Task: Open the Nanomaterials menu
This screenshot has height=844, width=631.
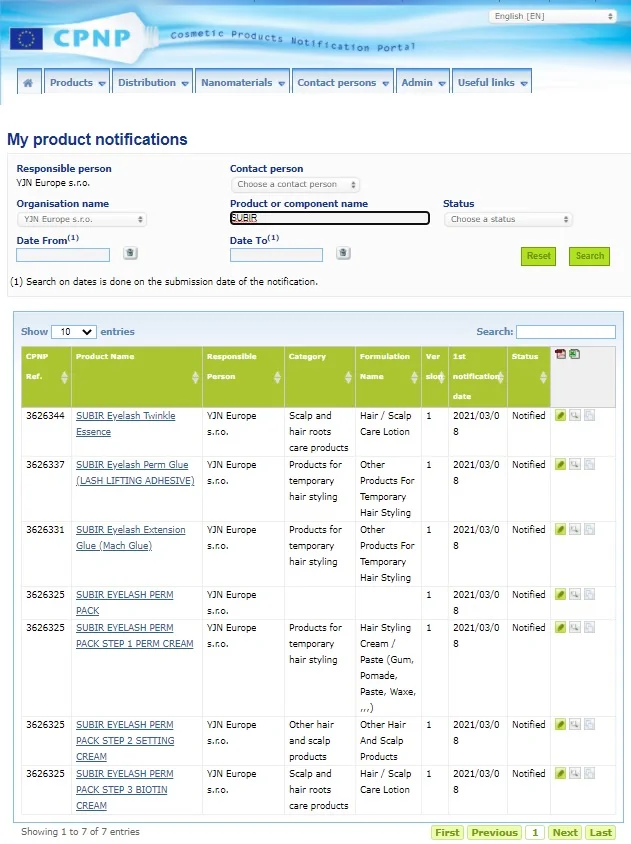Action: point(242,82)
